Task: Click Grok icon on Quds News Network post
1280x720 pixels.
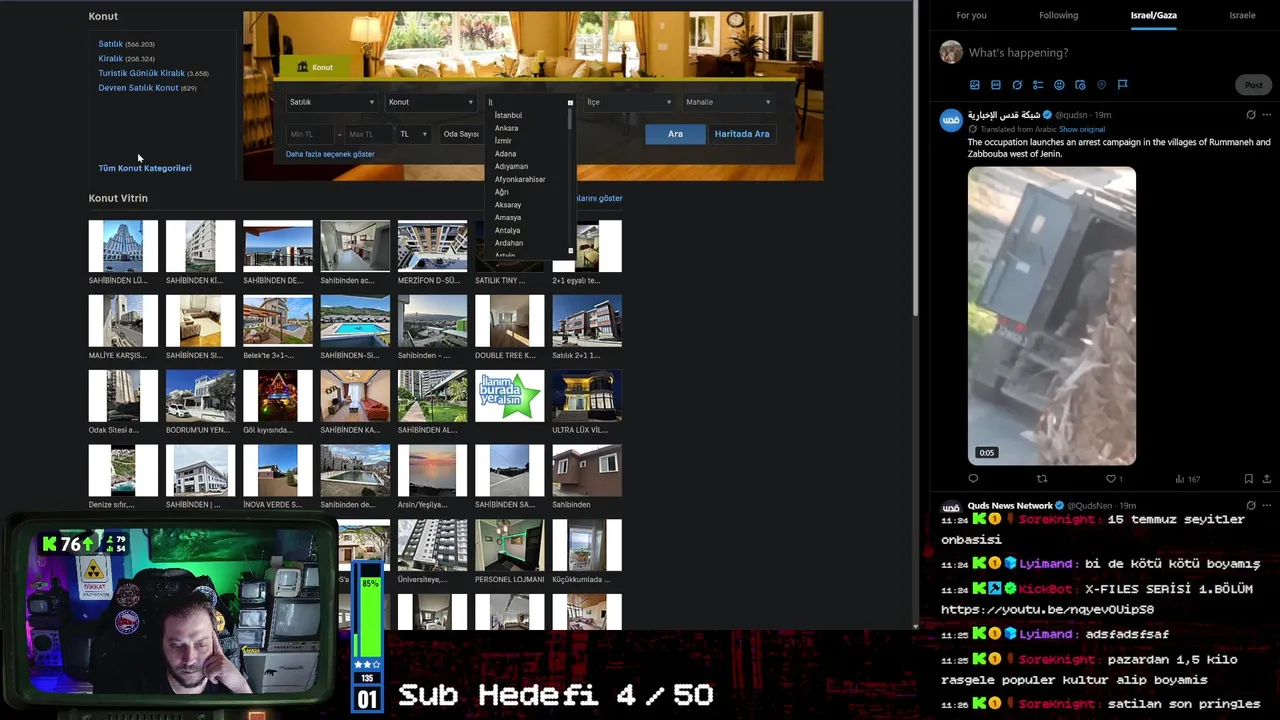Action: tap(1250, 506)
